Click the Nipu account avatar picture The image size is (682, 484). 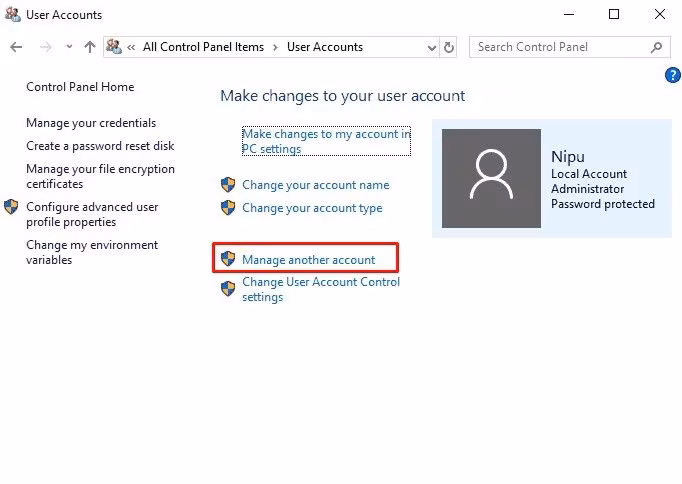(491, 178)
